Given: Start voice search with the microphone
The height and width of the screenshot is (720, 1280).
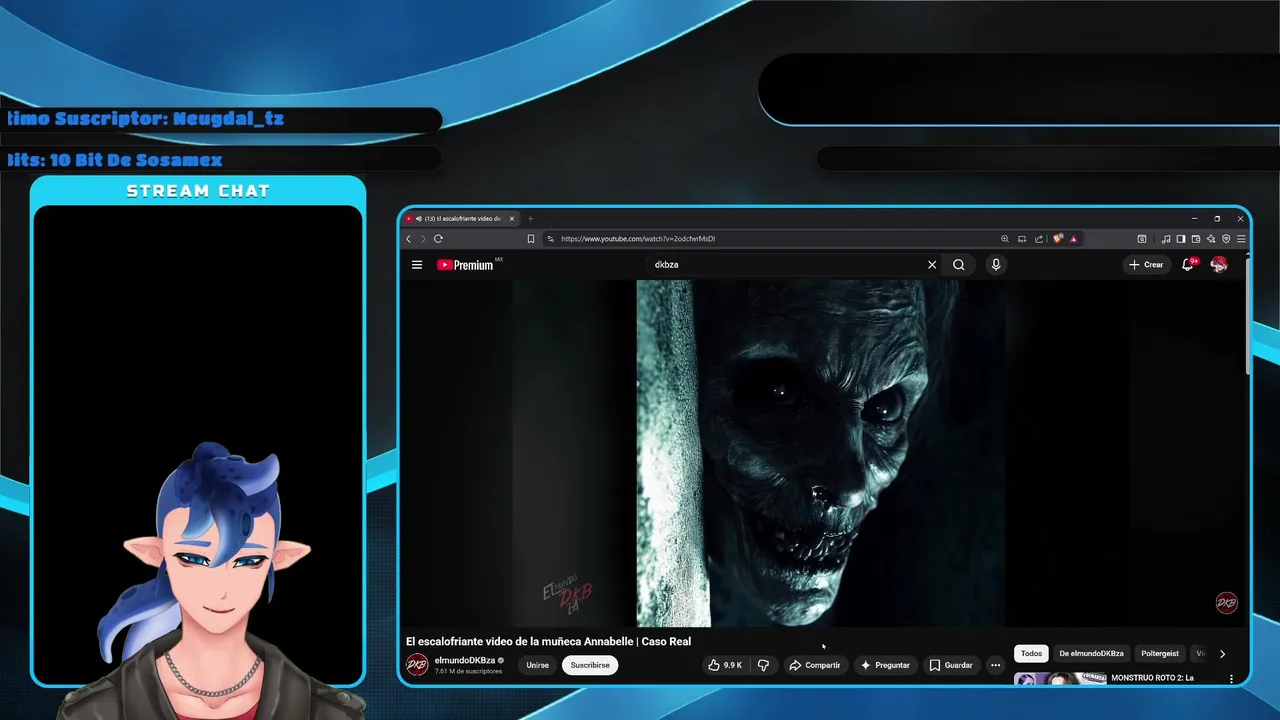Looking at the screenshot, I should (x=996, y=265).
